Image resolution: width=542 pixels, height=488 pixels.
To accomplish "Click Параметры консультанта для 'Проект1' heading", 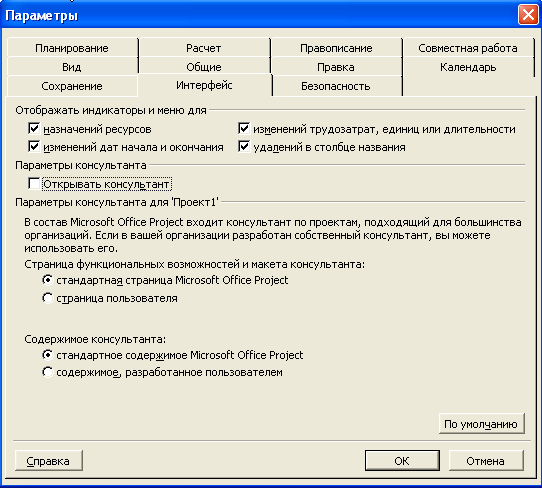I will 117,202.
